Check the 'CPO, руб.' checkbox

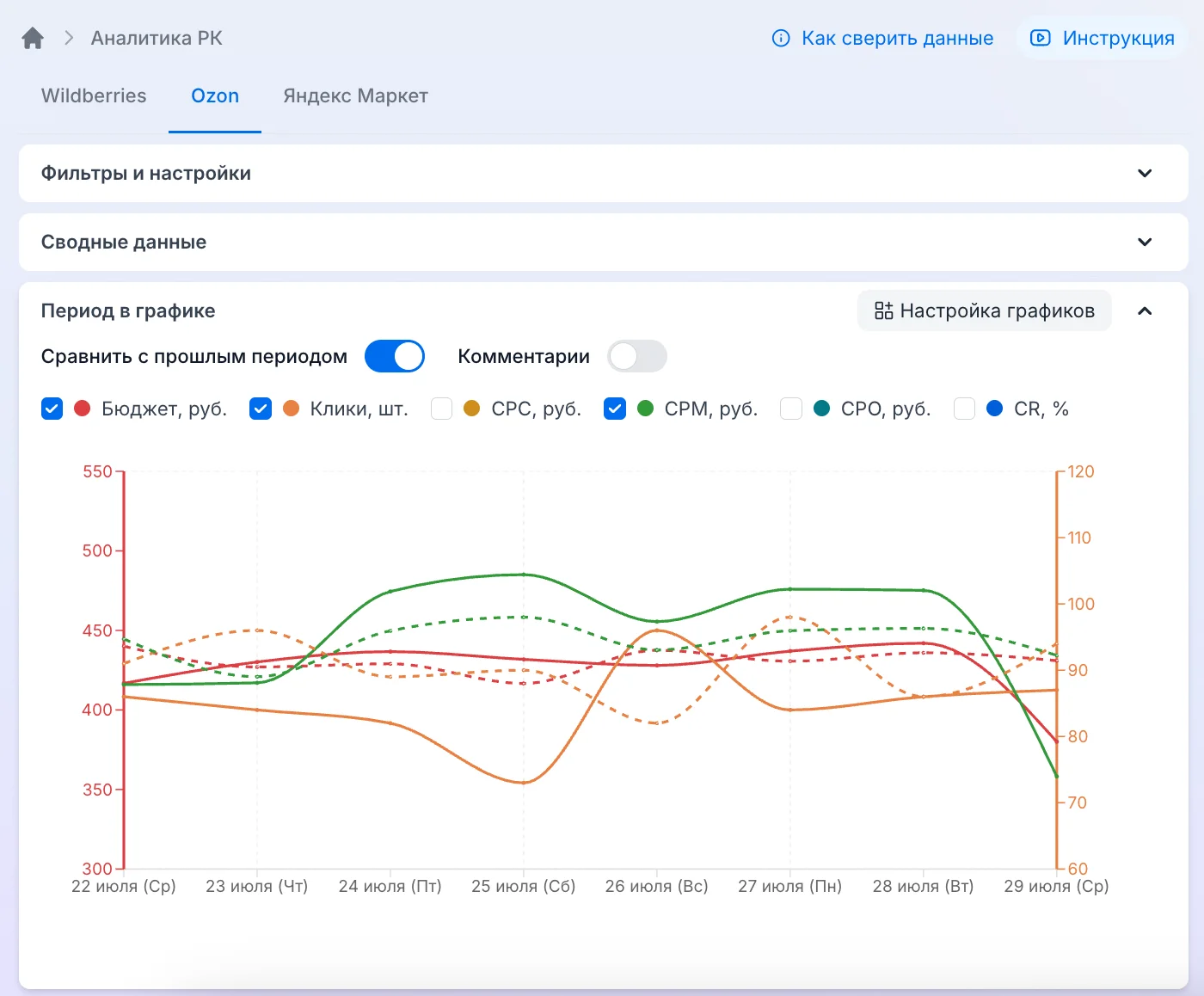click(791, 409)
